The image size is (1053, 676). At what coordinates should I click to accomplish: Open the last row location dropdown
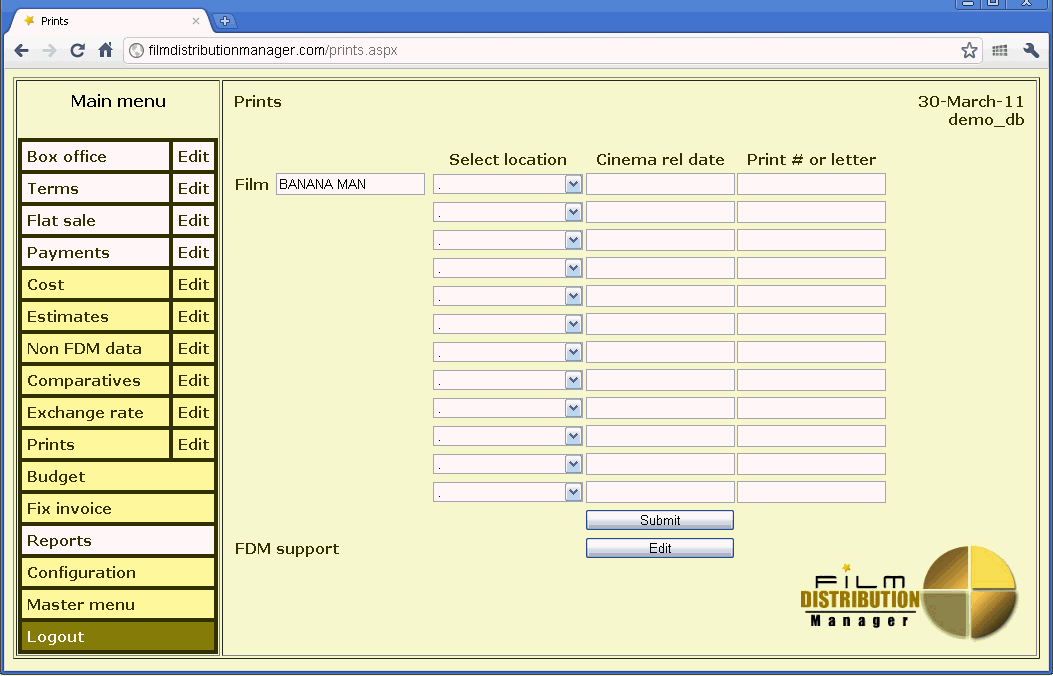point(507,492)
